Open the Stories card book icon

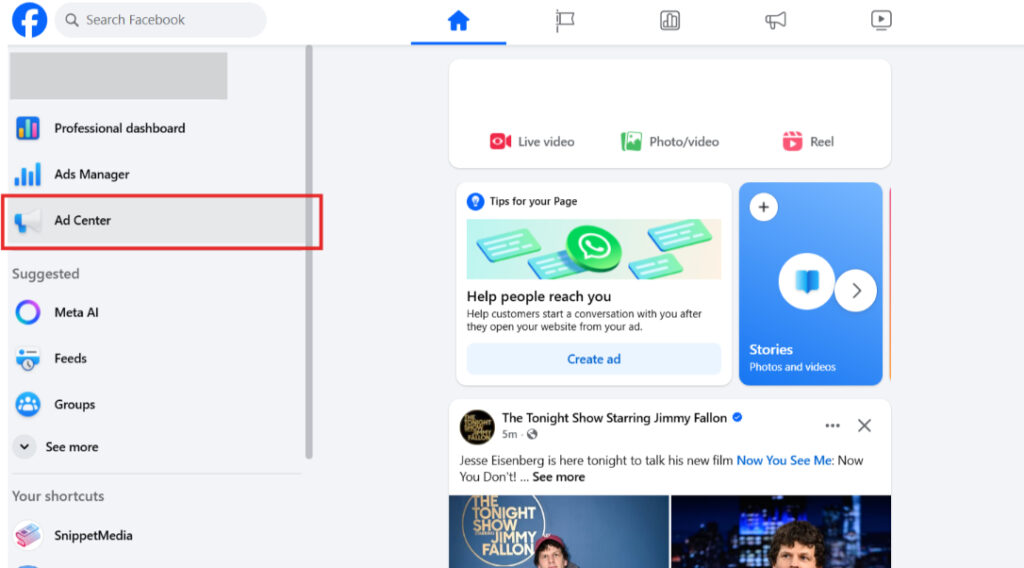click(x=807, y=281)
